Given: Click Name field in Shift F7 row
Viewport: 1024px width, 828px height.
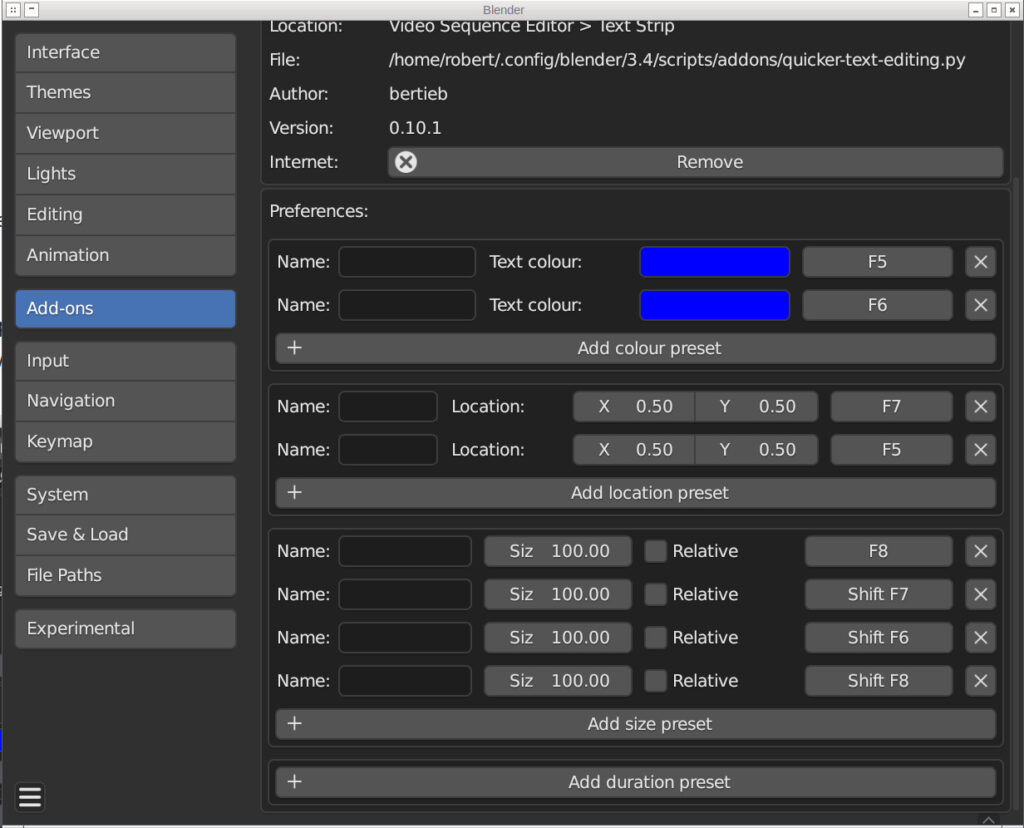Looking at the screenshot, I should [x=405, y=594].
